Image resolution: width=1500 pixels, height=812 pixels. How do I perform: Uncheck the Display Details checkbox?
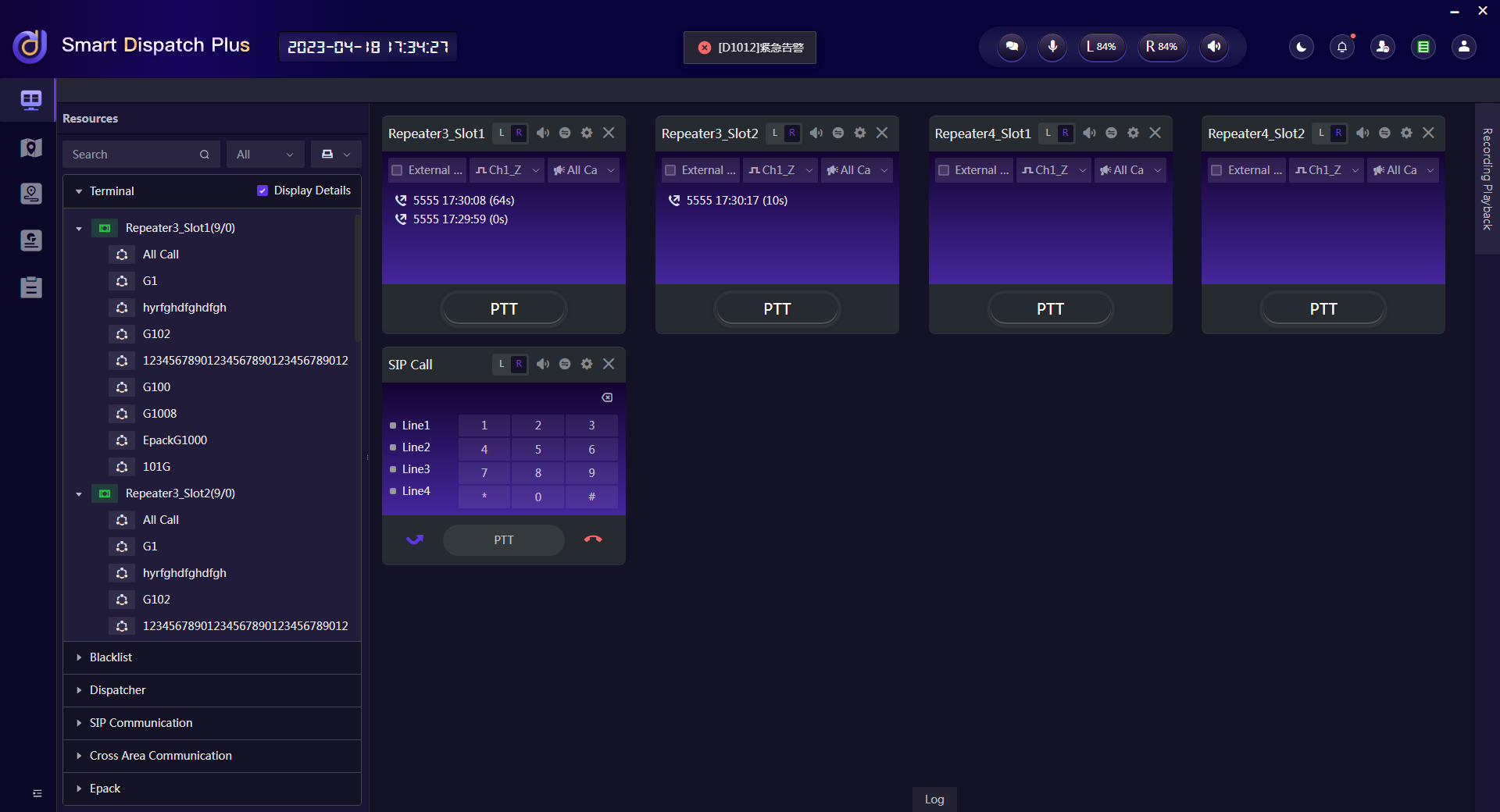point(262,191)
